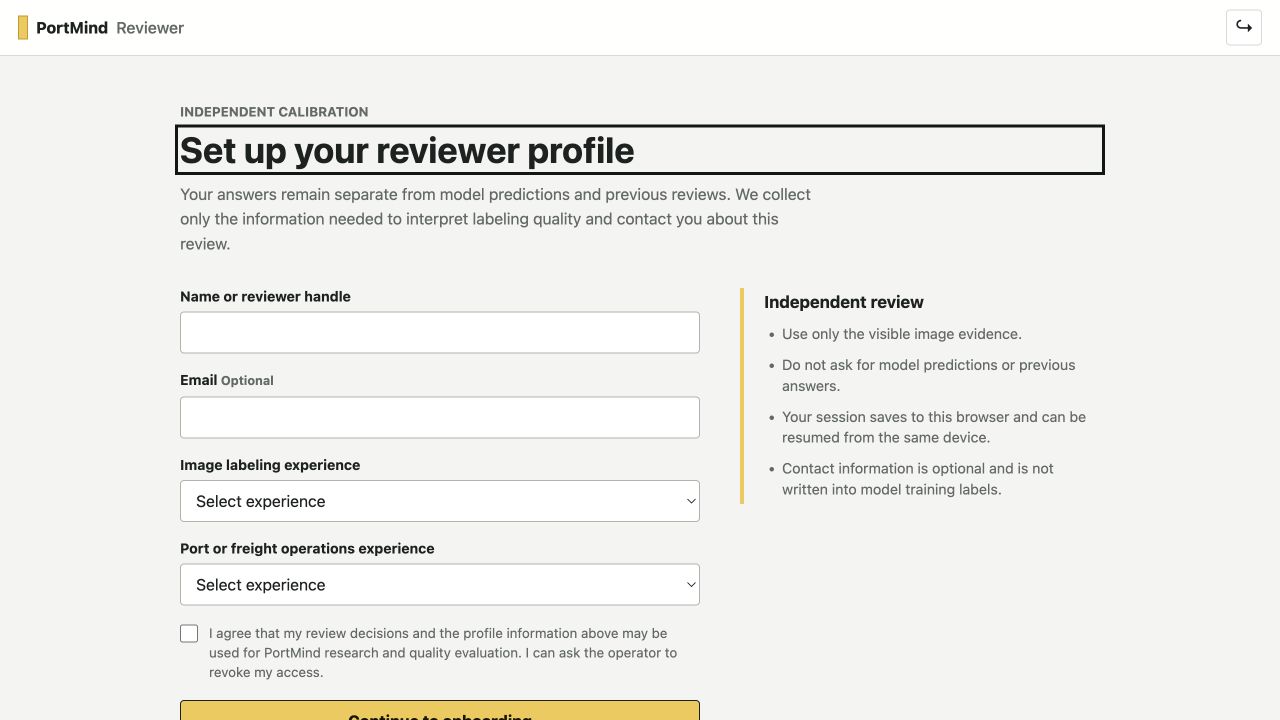
Task: Focus the Name or reviewer handle field
Action: point(440,332)
